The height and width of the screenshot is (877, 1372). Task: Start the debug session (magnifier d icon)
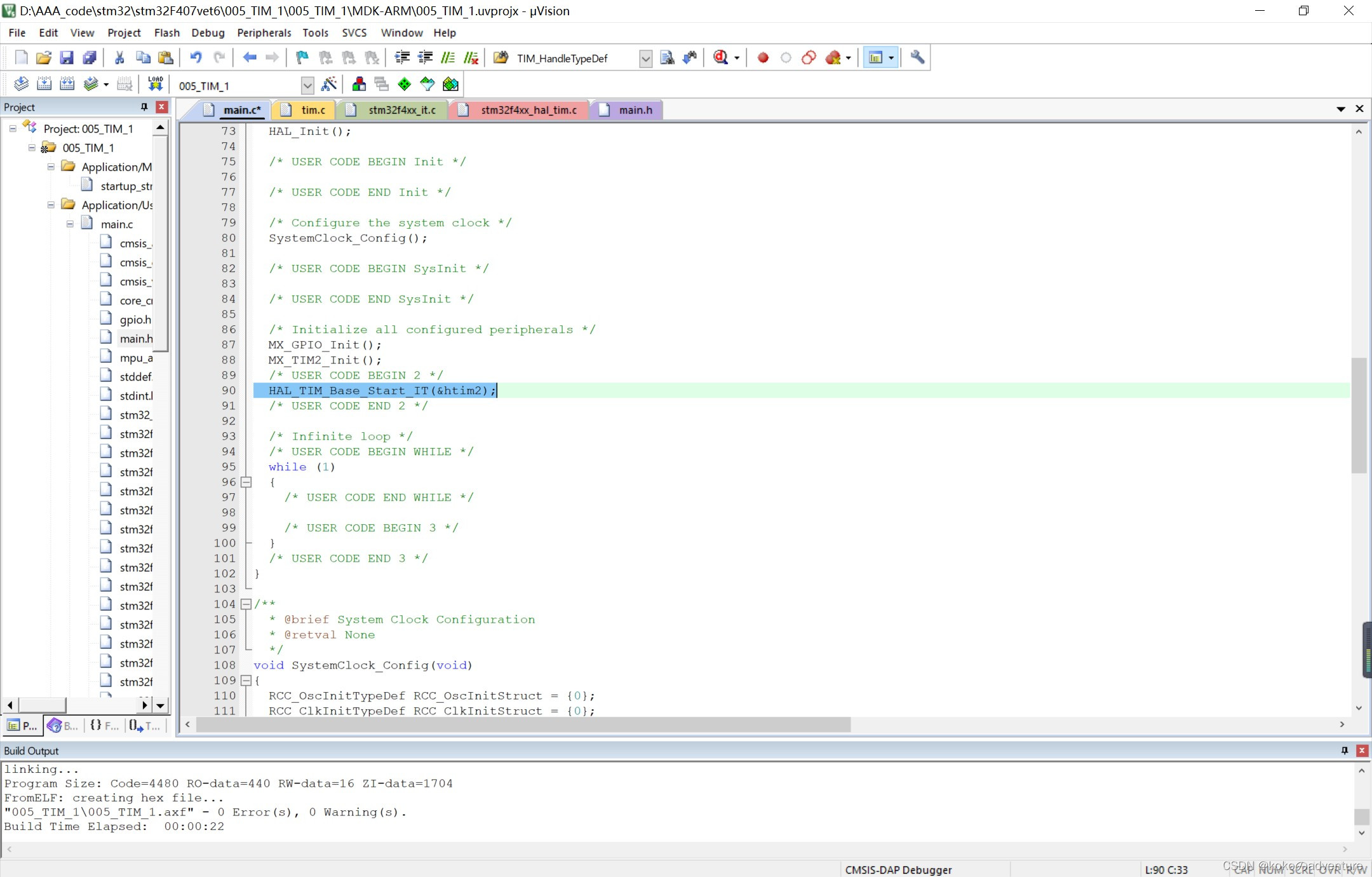[x=720, y=58]
